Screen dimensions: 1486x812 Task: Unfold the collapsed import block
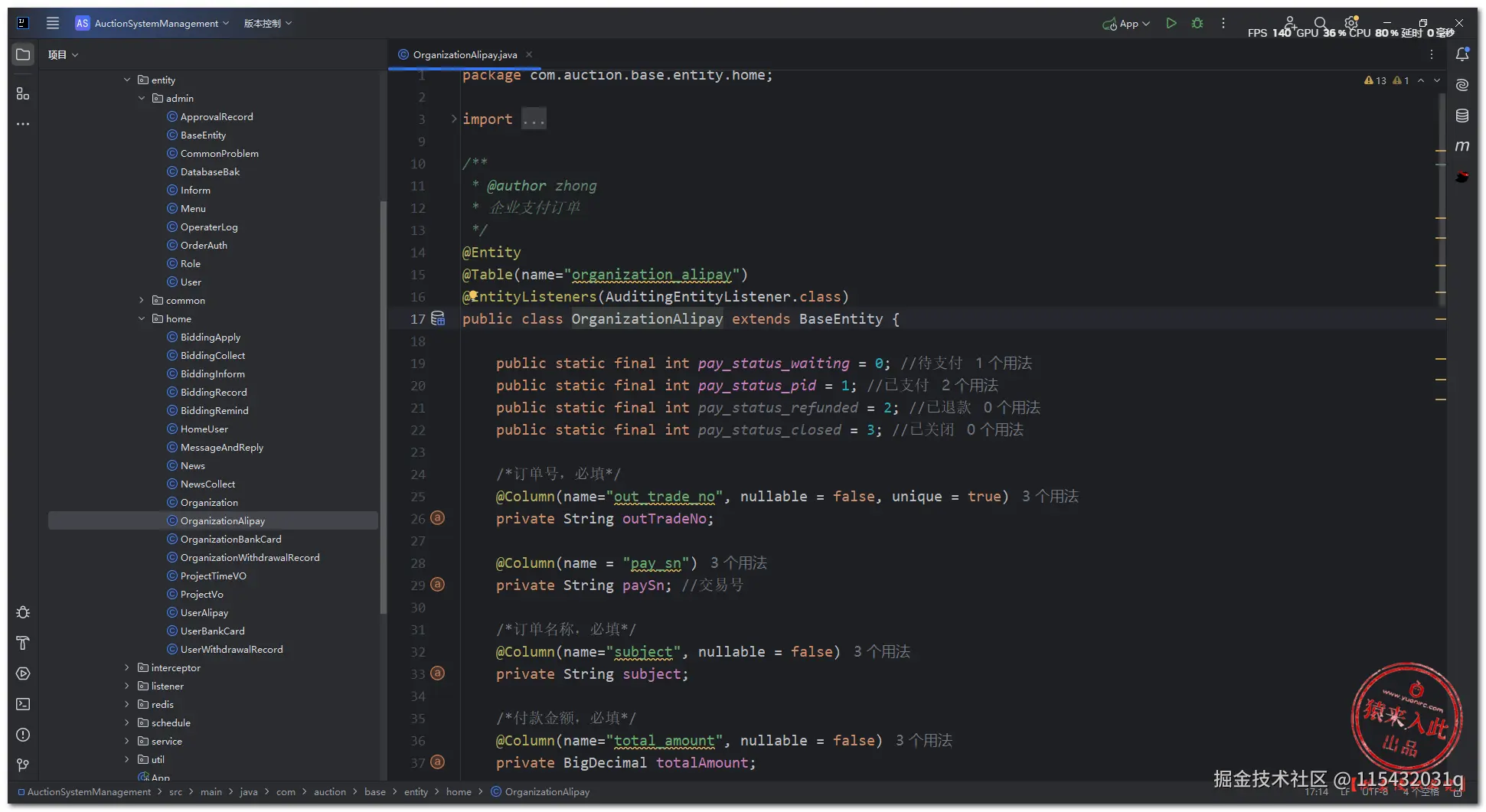[454, 119]
